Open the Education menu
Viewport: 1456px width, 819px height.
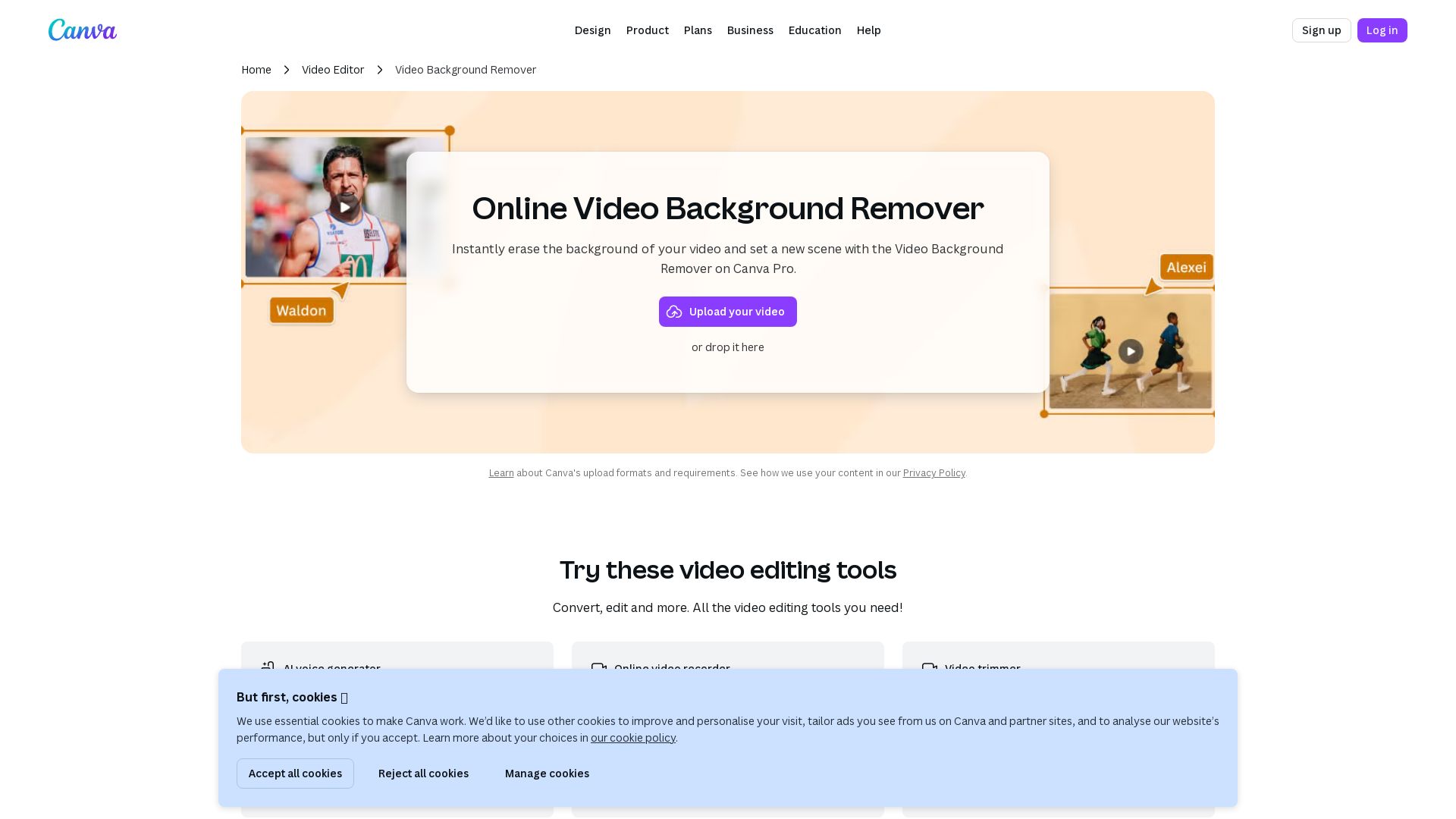coord(814,30)
